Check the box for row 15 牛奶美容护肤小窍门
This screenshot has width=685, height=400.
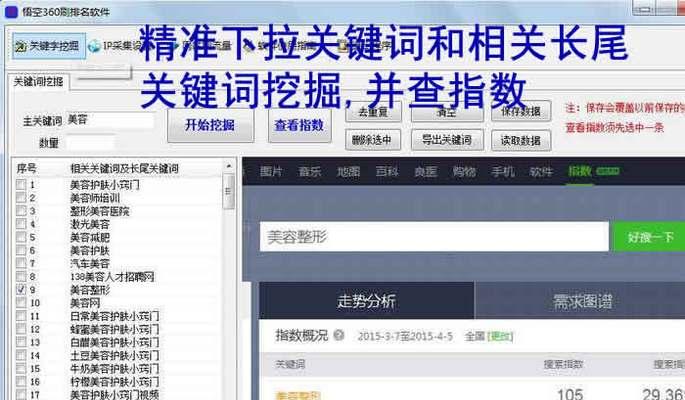21,368
